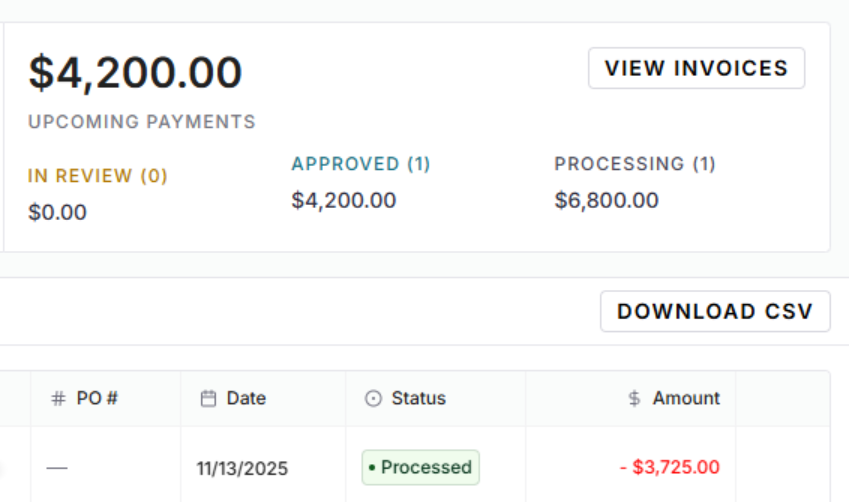Sort by the Amount column header text

tap(686, 398)
